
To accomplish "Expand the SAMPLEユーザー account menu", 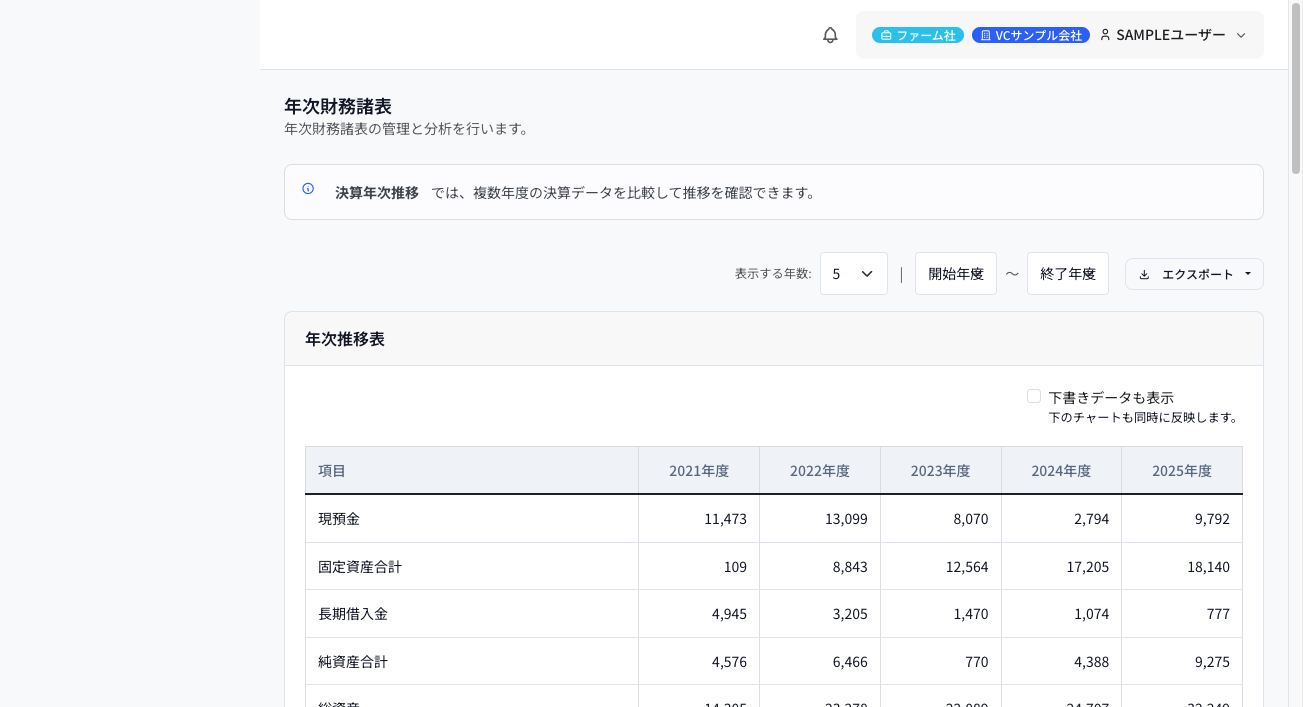I will coord(1240,35).
